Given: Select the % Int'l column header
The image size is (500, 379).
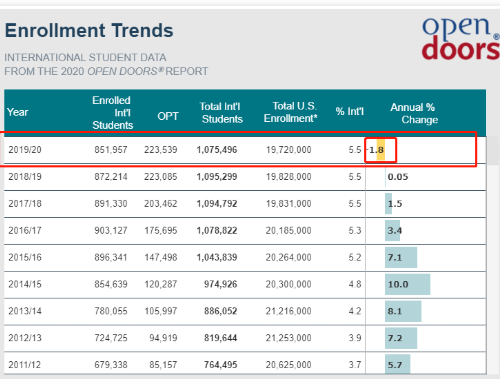Looking at the screenshot, I should (350, 111).
